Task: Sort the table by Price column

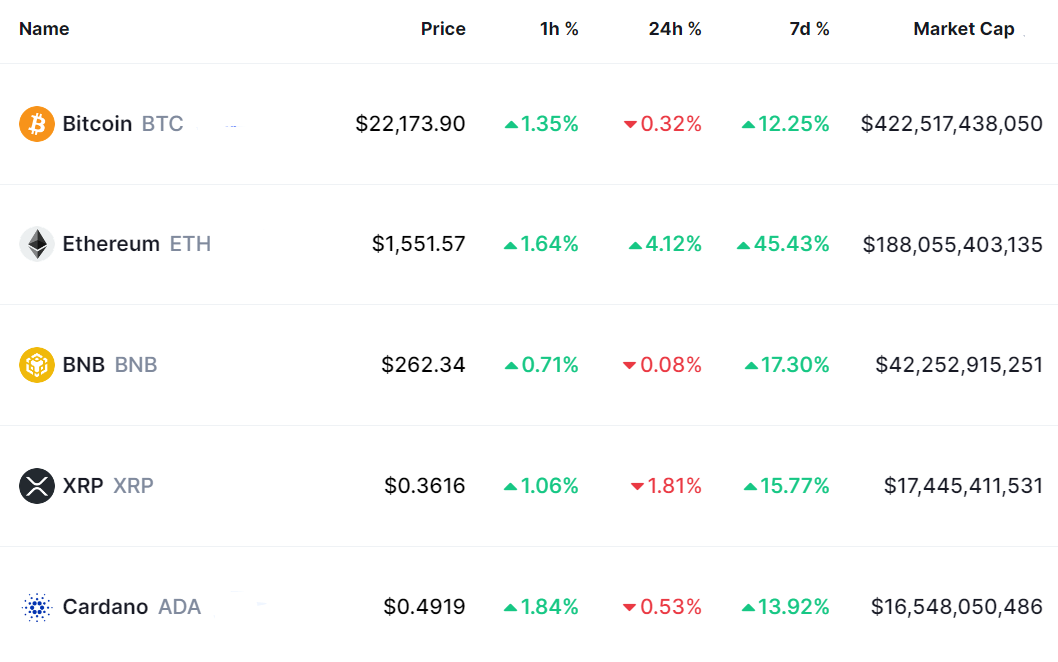Action: pyautogui.click(x=443, y=29)
